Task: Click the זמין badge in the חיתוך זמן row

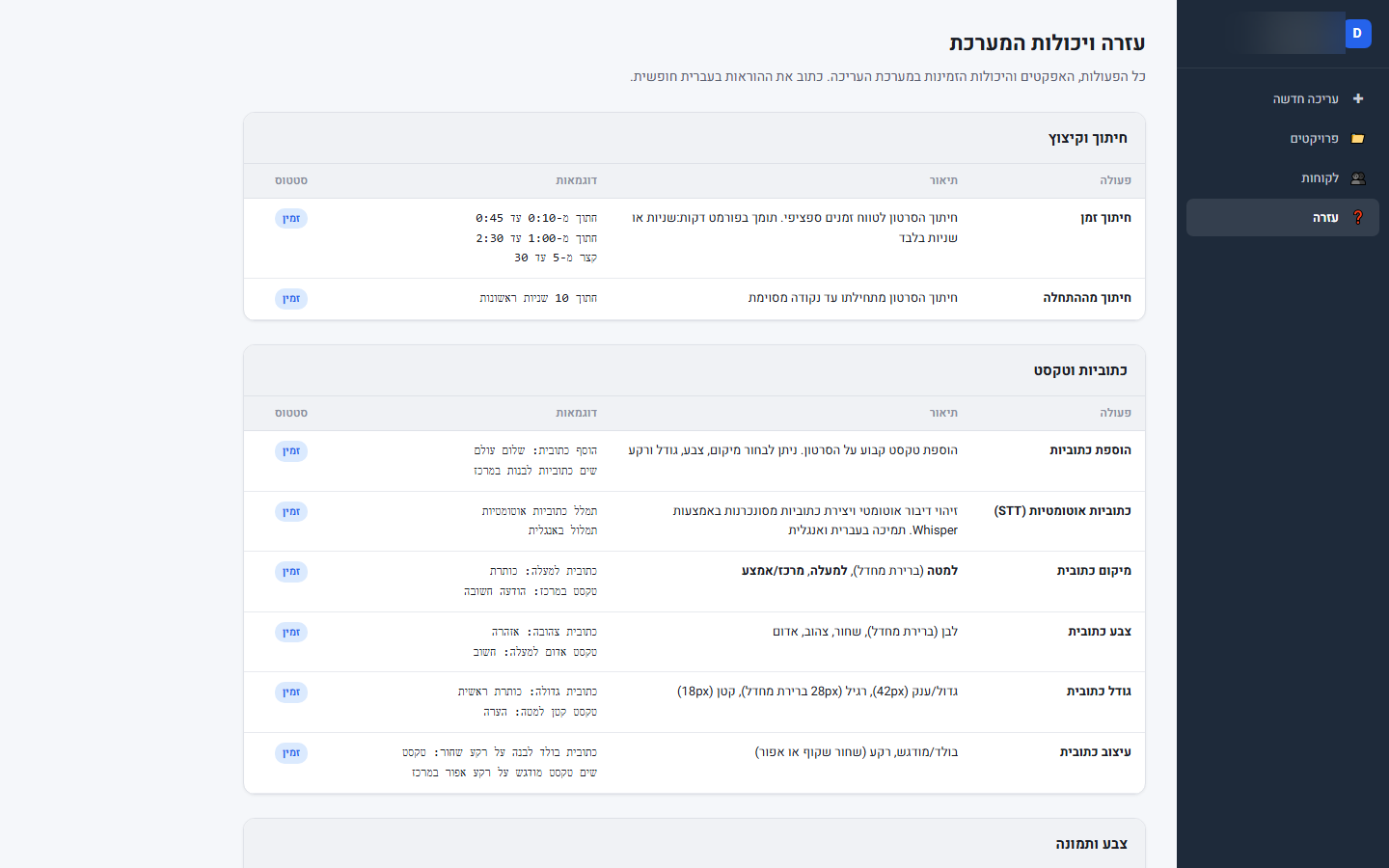Action: click(x=291, y=218)
